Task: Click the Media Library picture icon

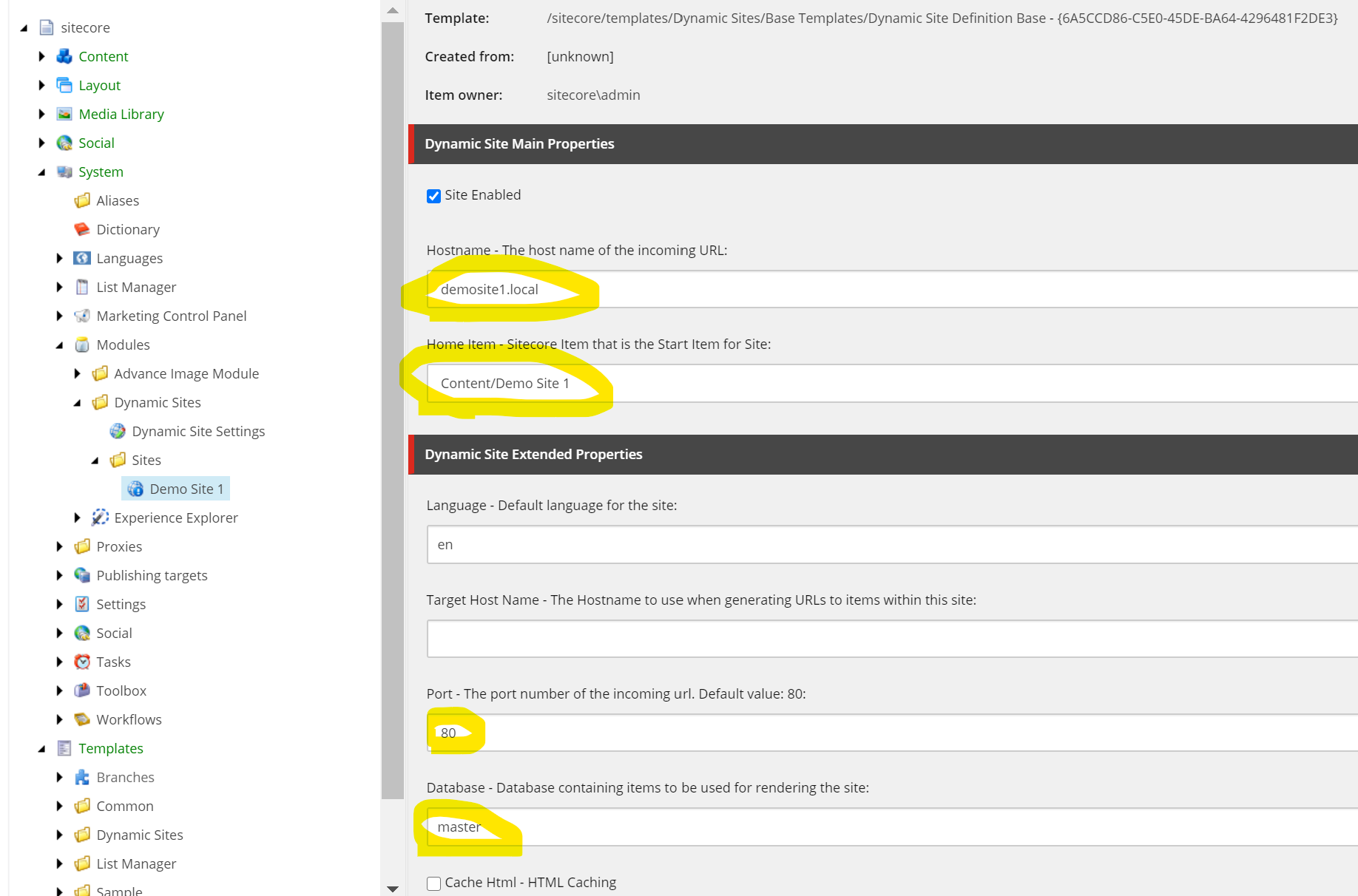Action: (64, 114)
